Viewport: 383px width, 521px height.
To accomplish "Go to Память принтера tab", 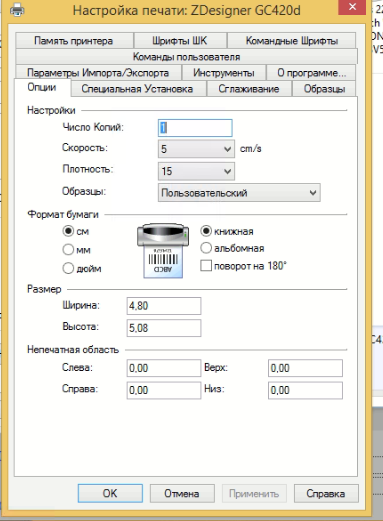I will coord(74,41).
